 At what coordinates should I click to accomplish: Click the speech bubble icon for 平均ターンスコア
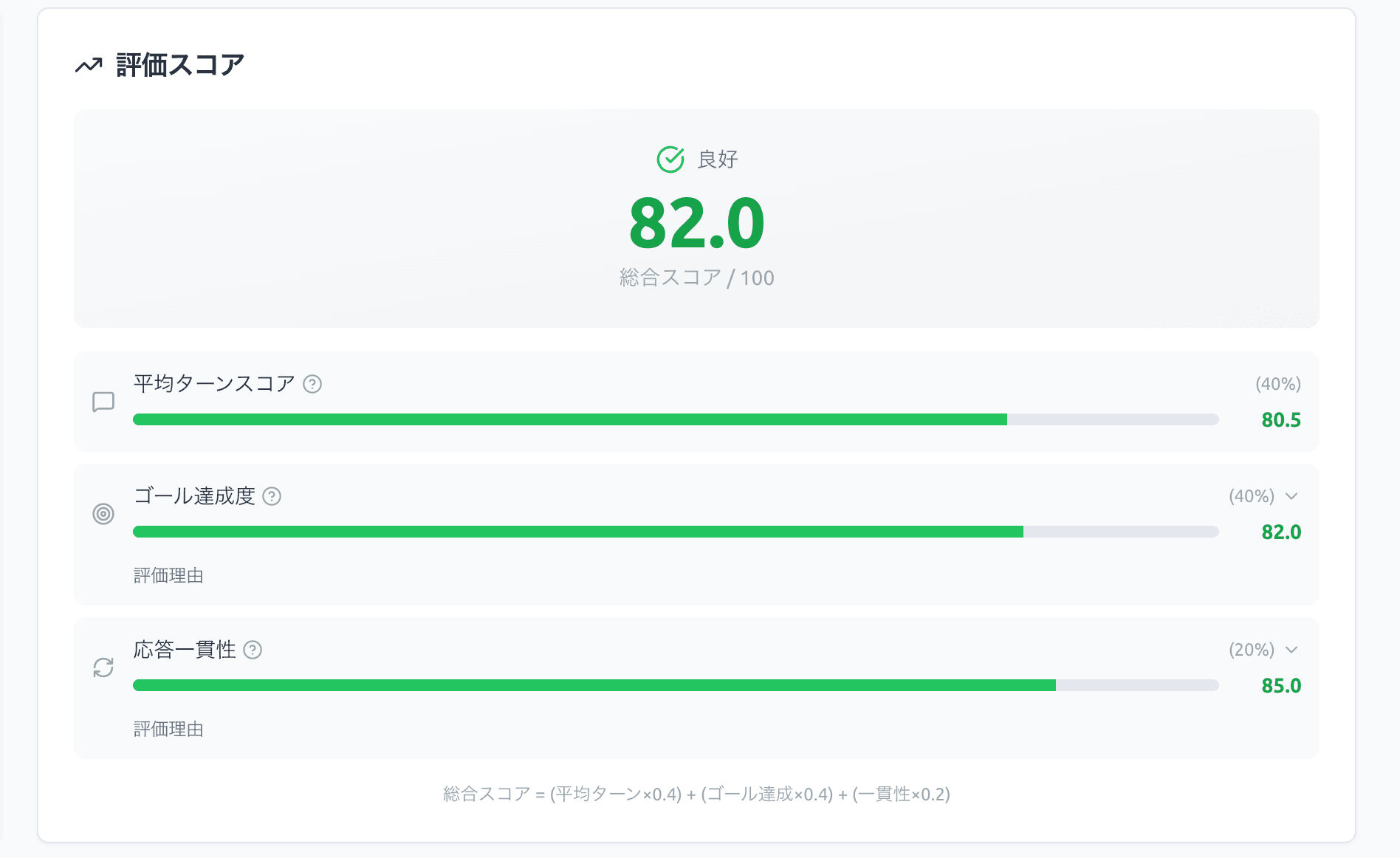pyautogui.click(x=103, y=402)
